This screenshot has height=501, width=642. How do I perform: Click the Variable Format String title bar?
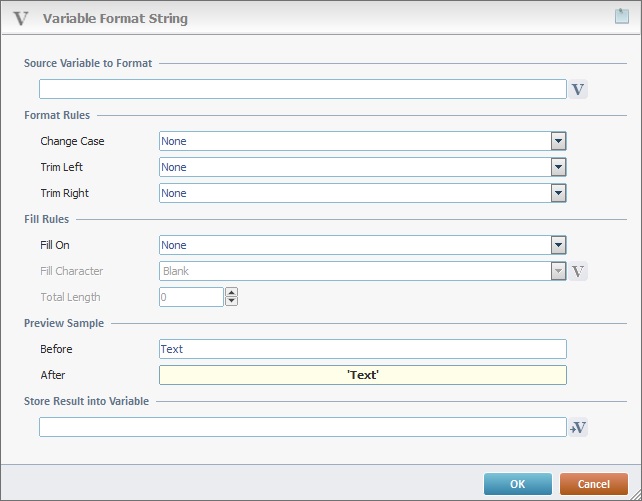pyautogui.click(x=300, y=18)
